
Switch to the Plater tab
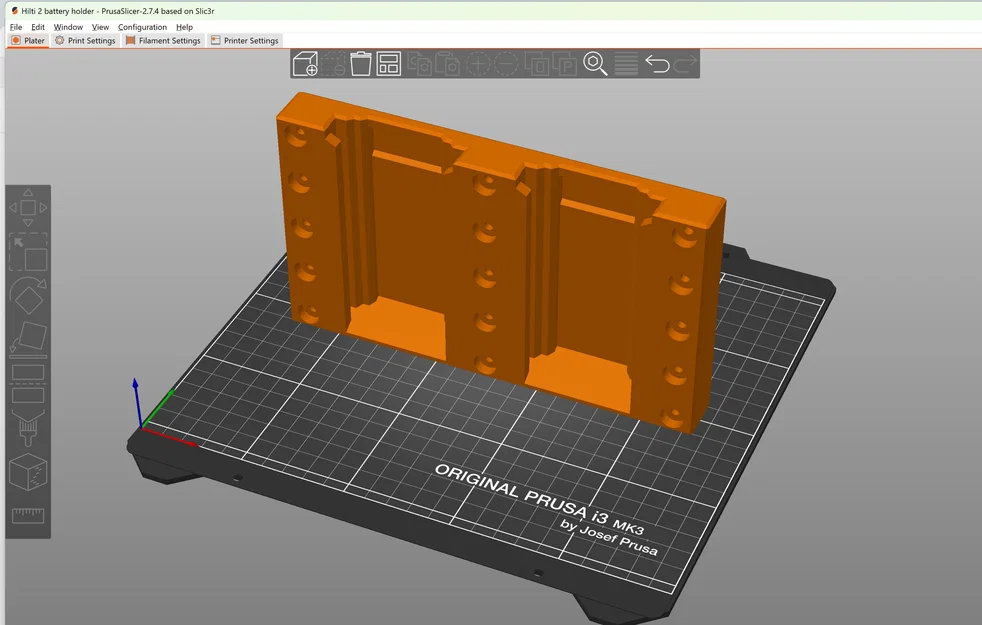[28, 41]
